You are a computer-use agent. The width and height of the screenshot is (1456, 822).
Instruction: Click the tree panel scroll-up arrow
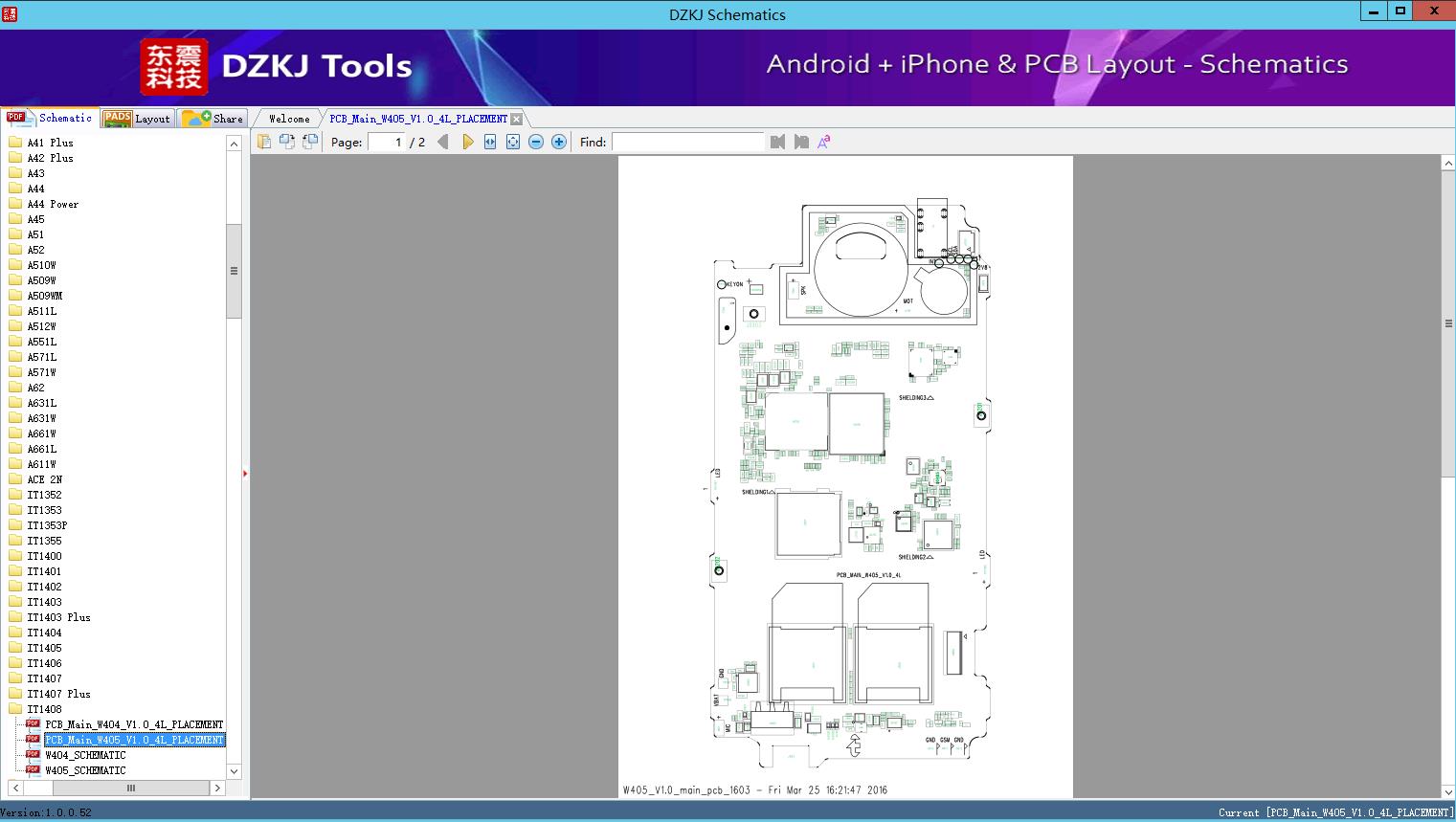234,143
